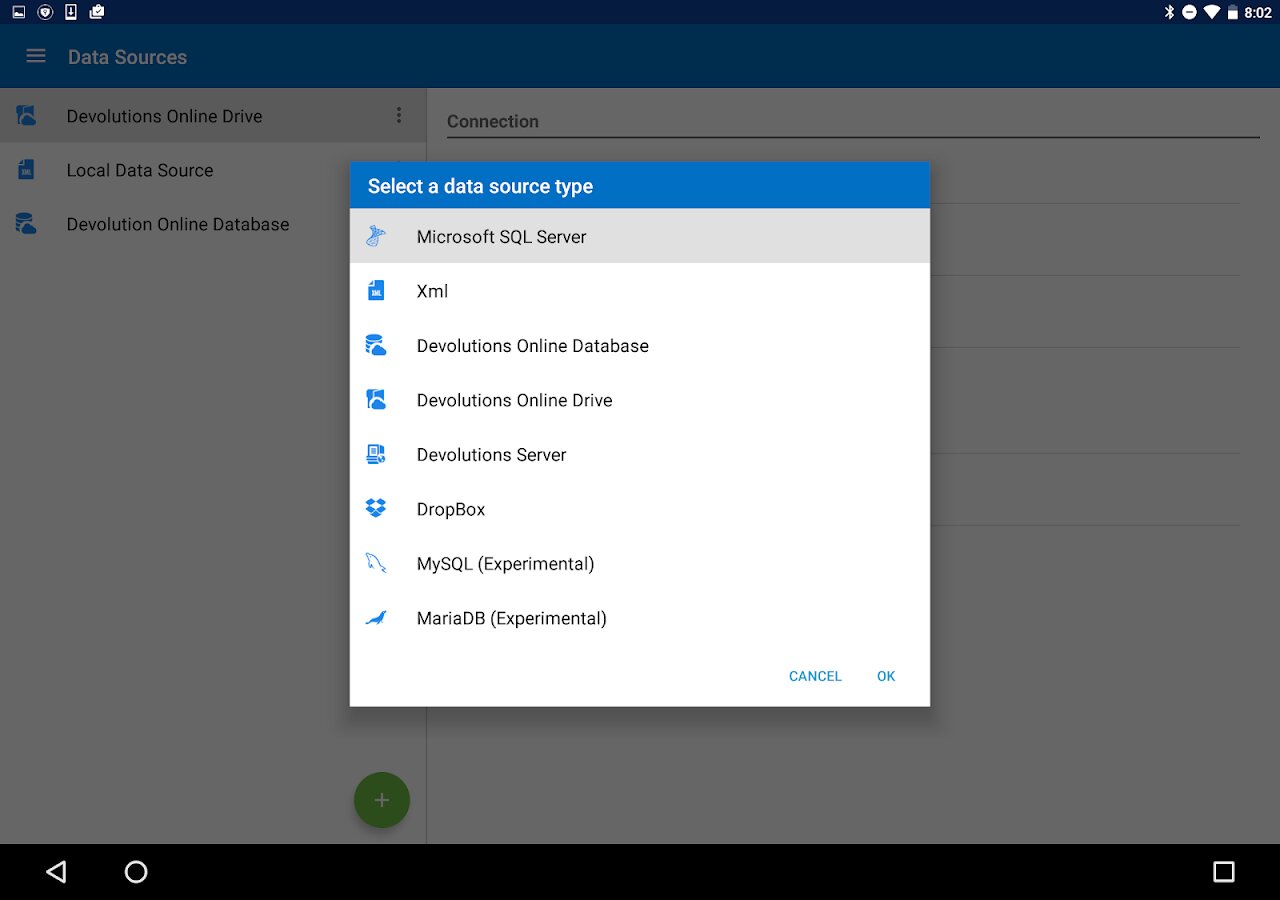Choose Devolutions Online Drive type
Image resolution: width=1280 pixels, height=900 pixels.
[x=640, y=400]
